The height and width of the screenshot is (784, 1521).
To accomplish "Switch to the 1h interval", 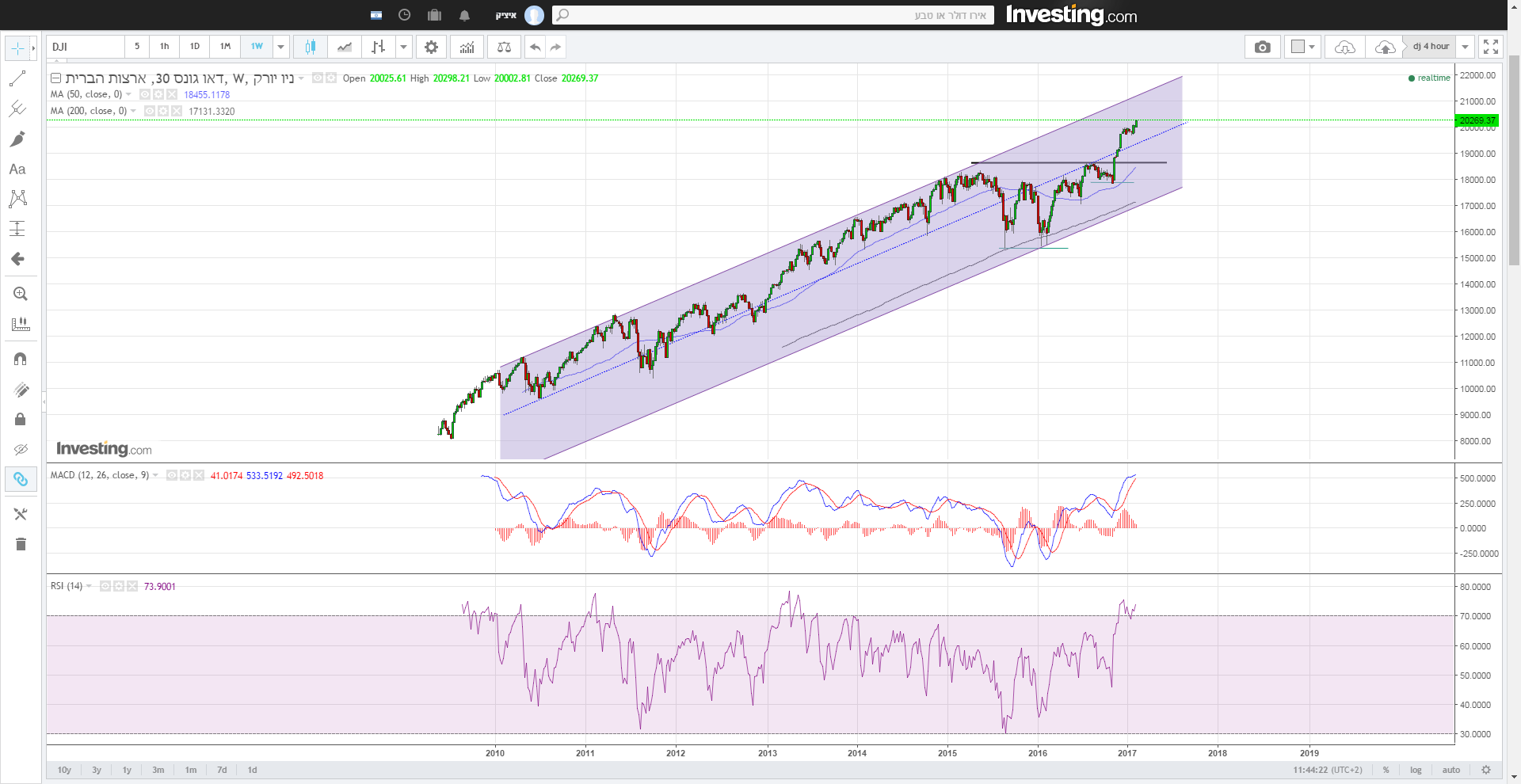I will (x=165, y=47).
